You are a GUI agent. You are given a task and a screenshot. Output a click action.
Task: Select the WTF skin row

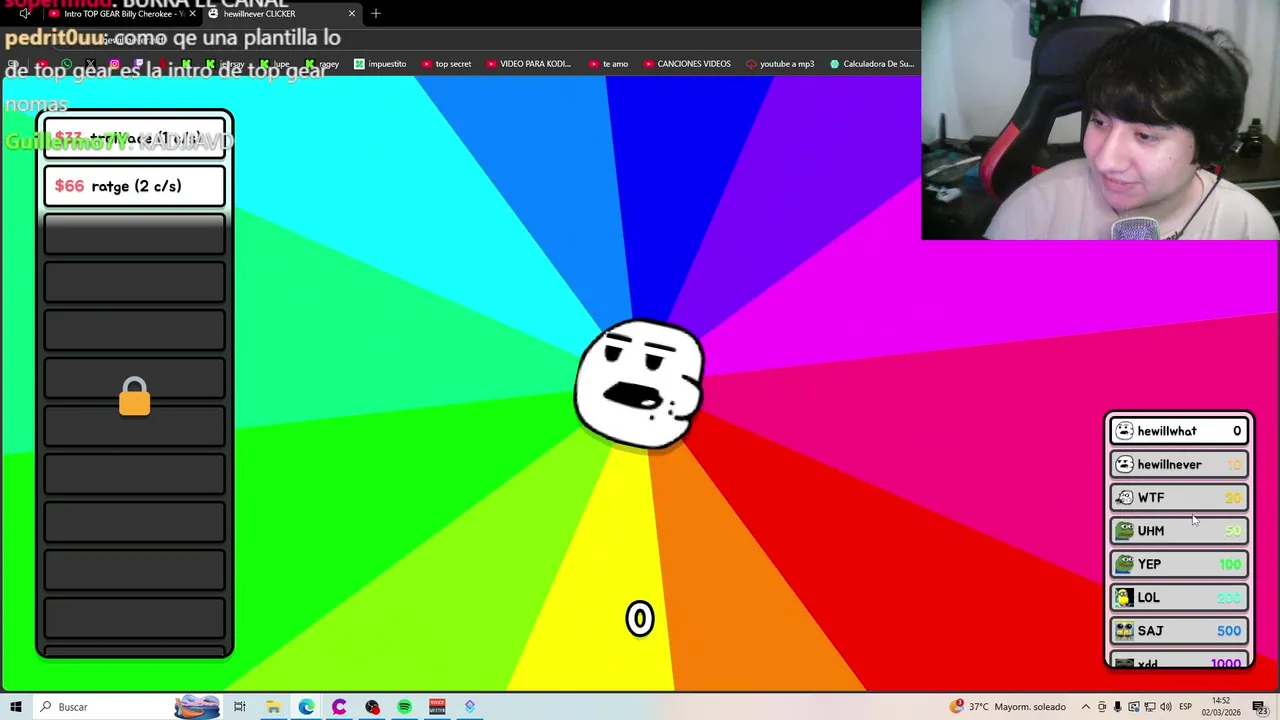(1179, 497)
